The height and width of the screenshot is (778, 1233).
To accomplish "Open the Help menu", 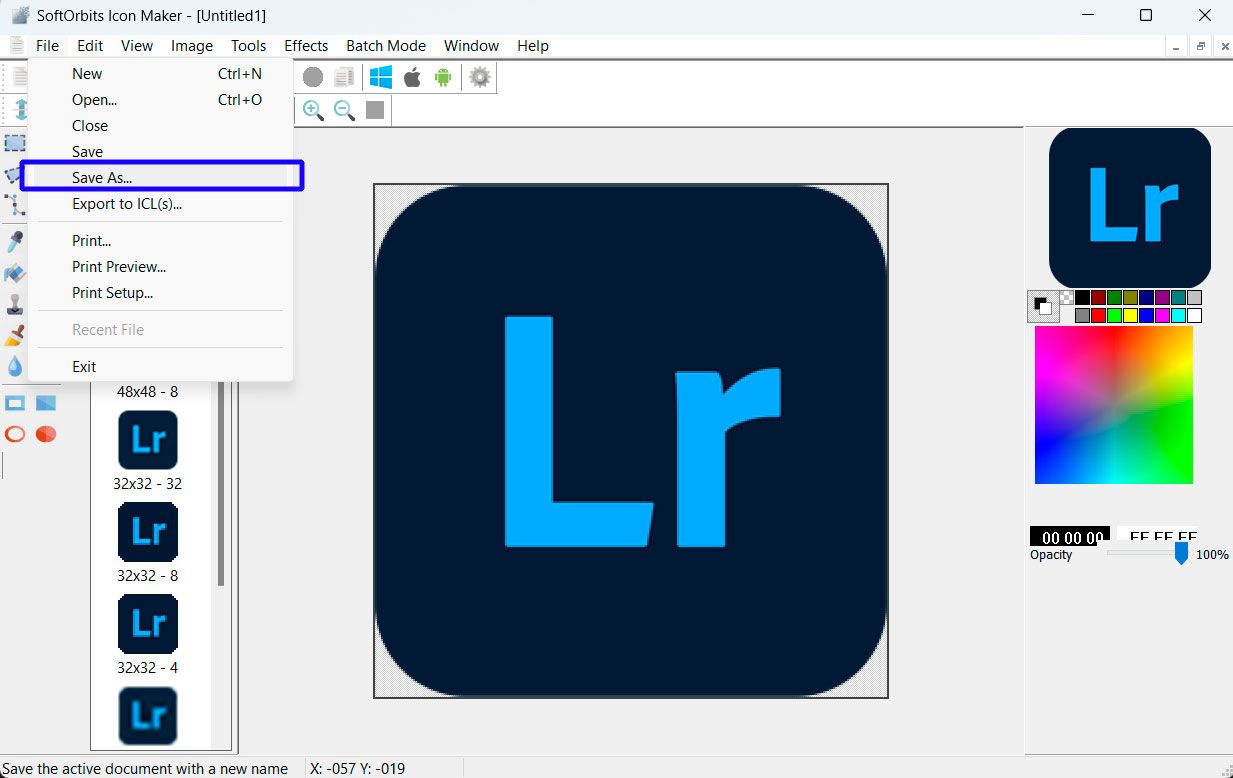I will pyautogui.click(x=533, y=45).
